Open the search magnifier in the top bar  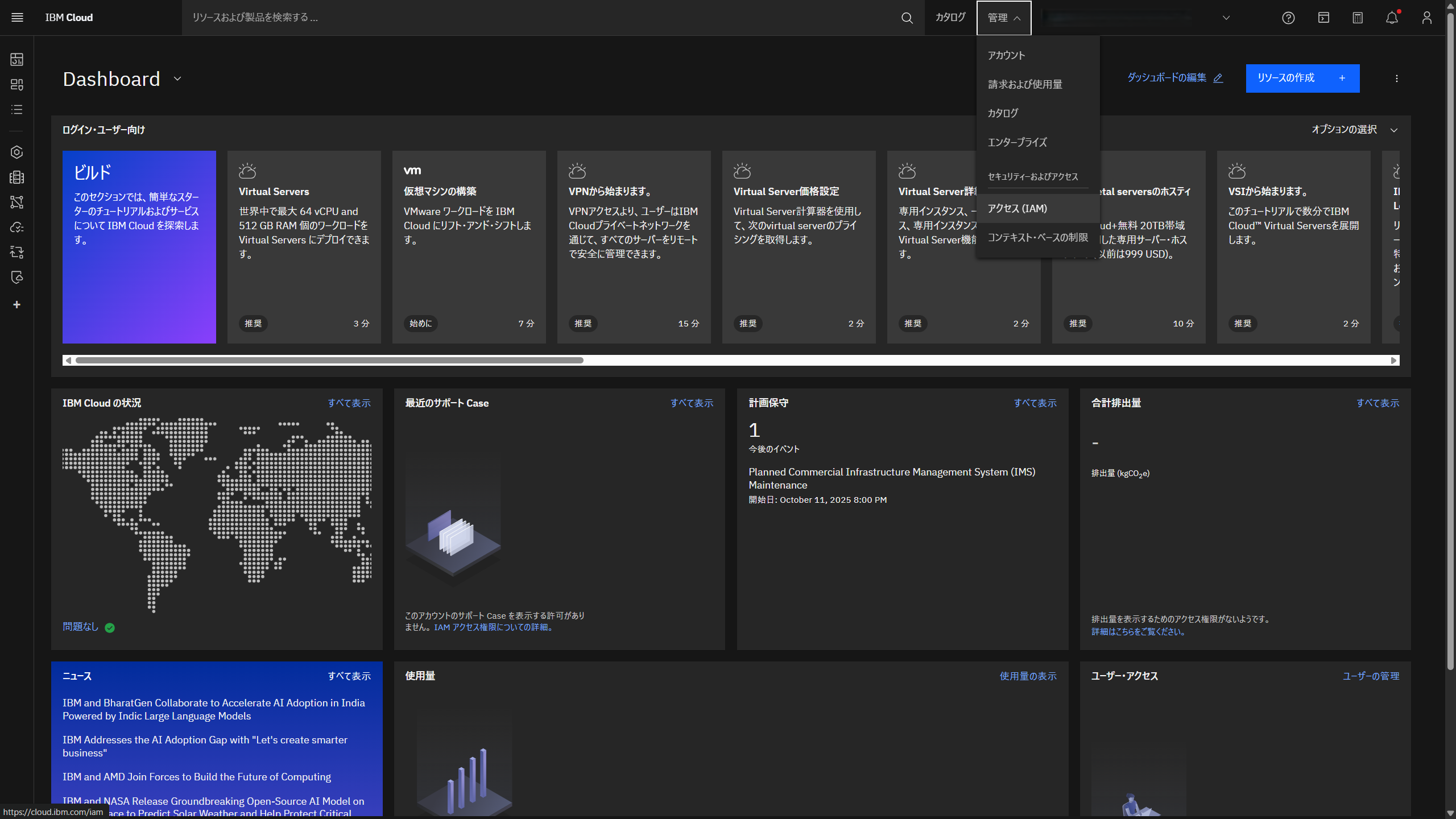point(907,18)
